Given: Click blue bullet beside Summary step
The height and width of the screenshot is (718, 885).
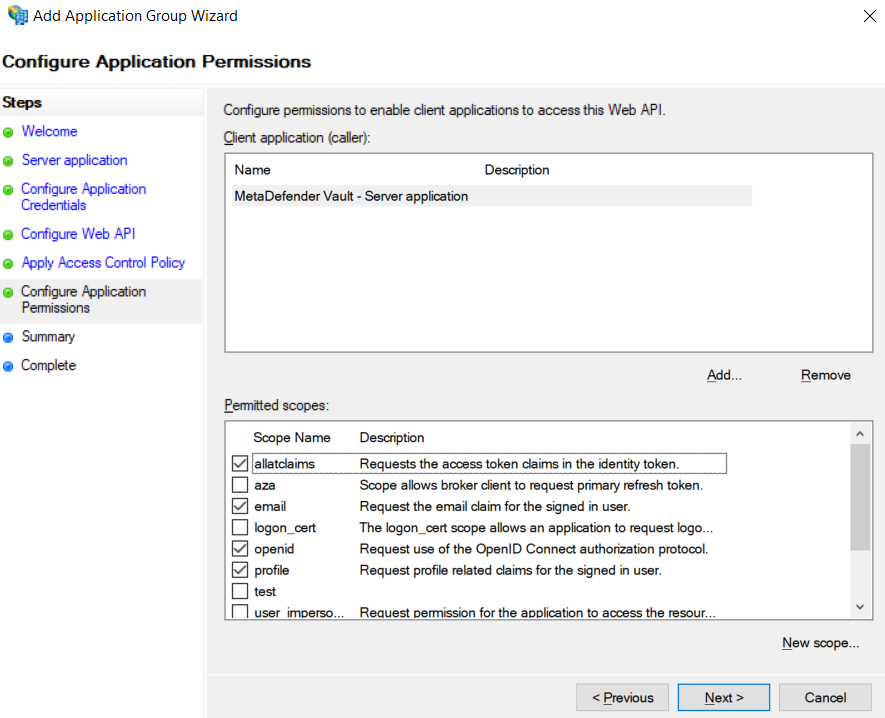Looking at the screenshot, I should coord(8,338).
